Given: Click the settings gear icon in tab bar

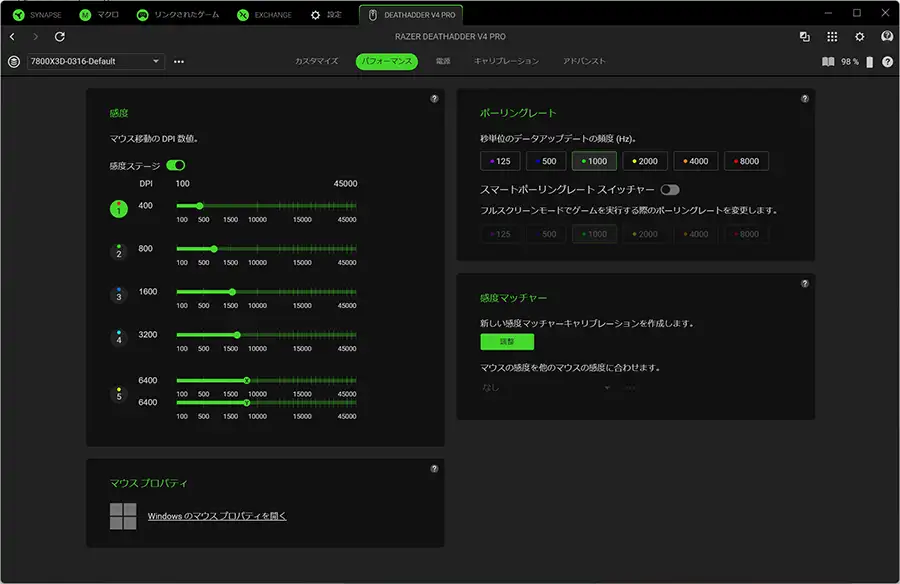Looking at the screenshot, I should tap(315, 15).
